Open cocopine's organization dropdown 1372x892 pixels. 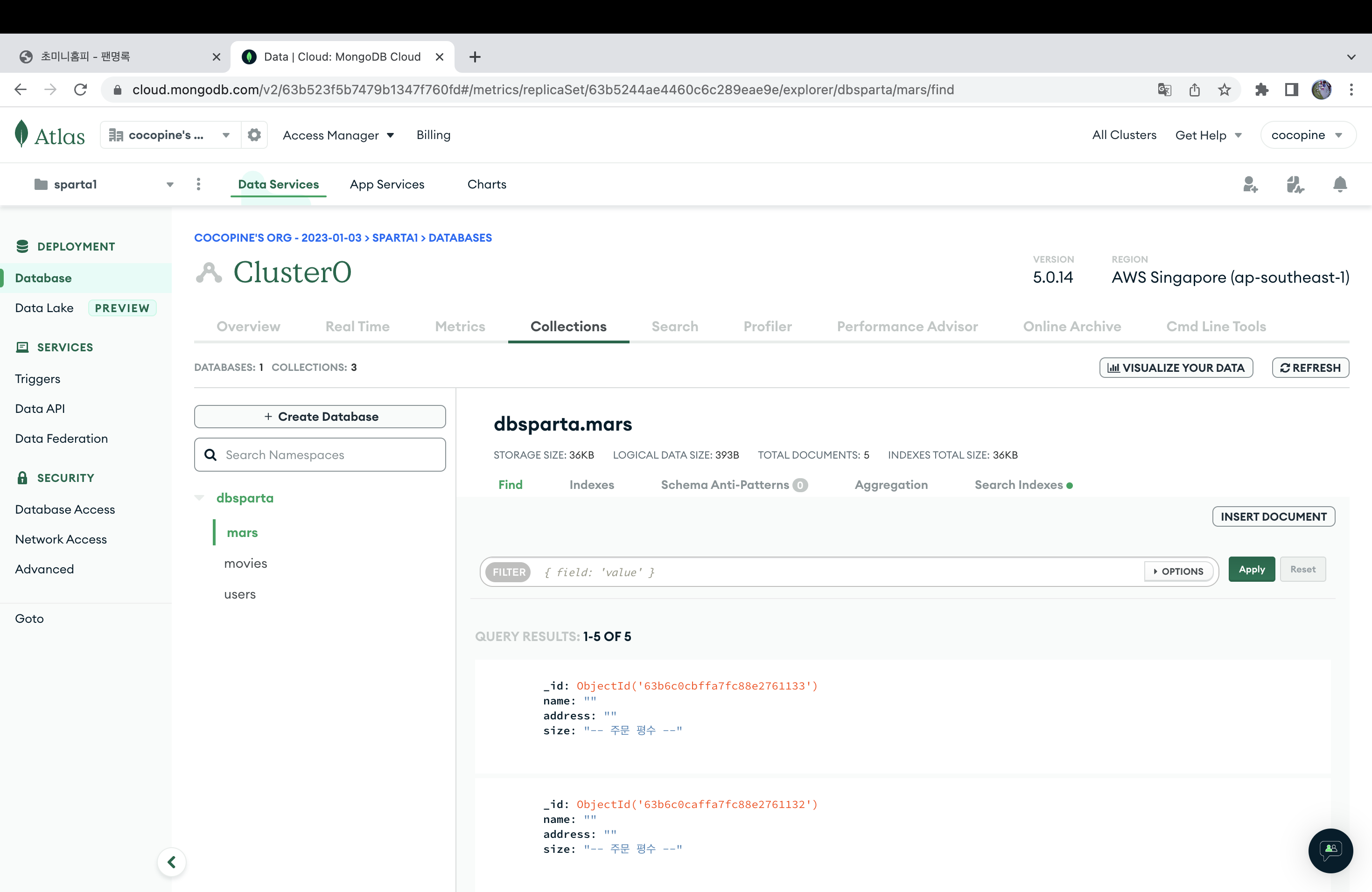pos(170,135)
